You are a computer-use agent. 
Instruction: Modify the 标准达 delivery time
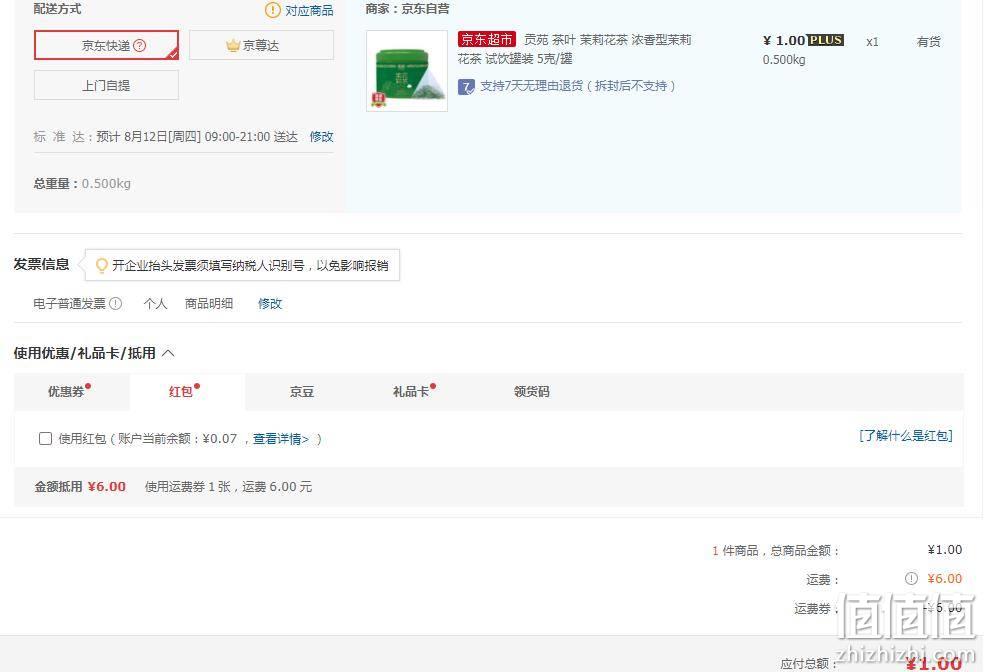[321, 136]
